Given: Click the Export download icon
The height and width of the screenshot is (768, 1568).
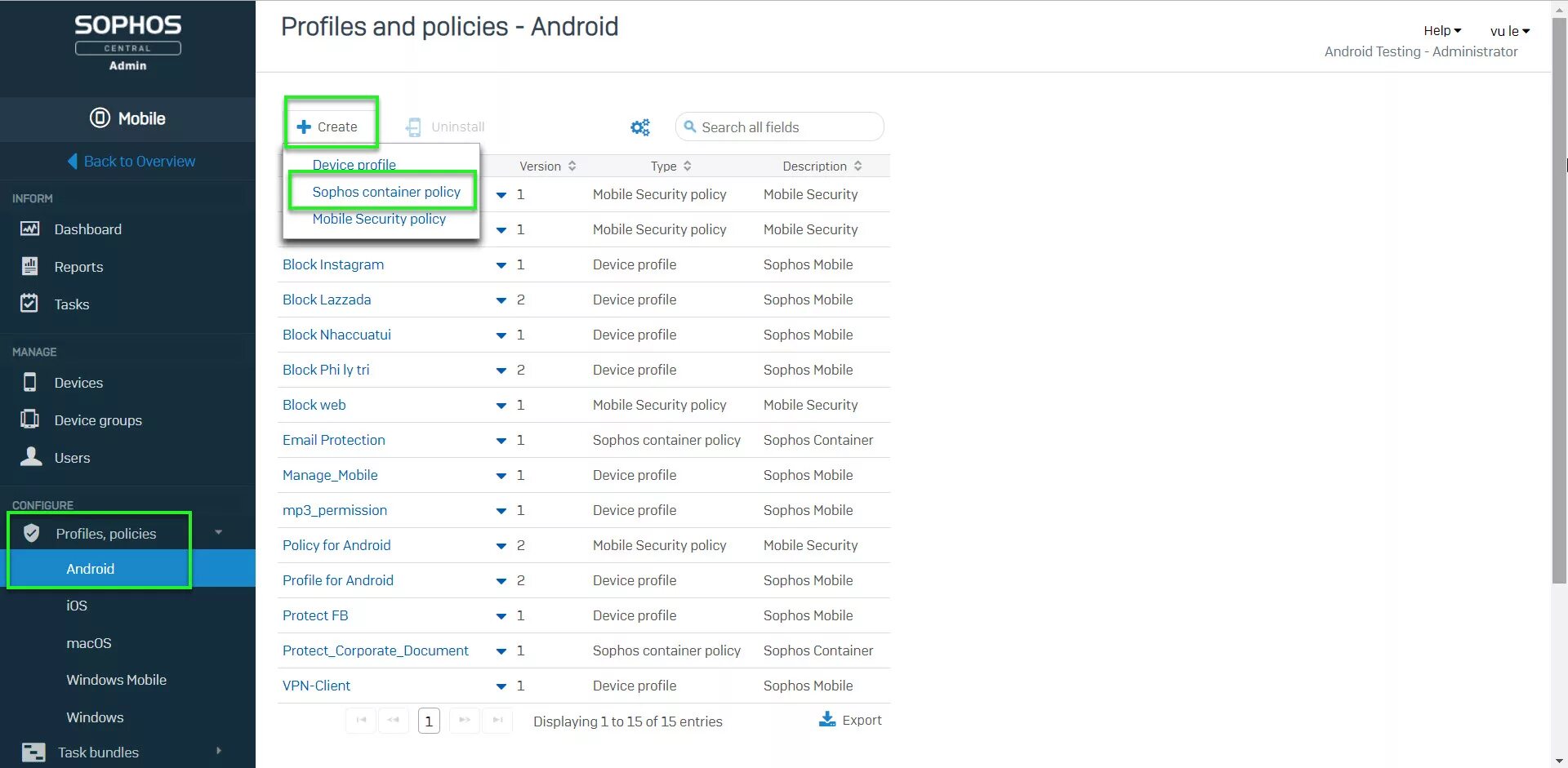Looking at the screenshot, I should point(827,719).
